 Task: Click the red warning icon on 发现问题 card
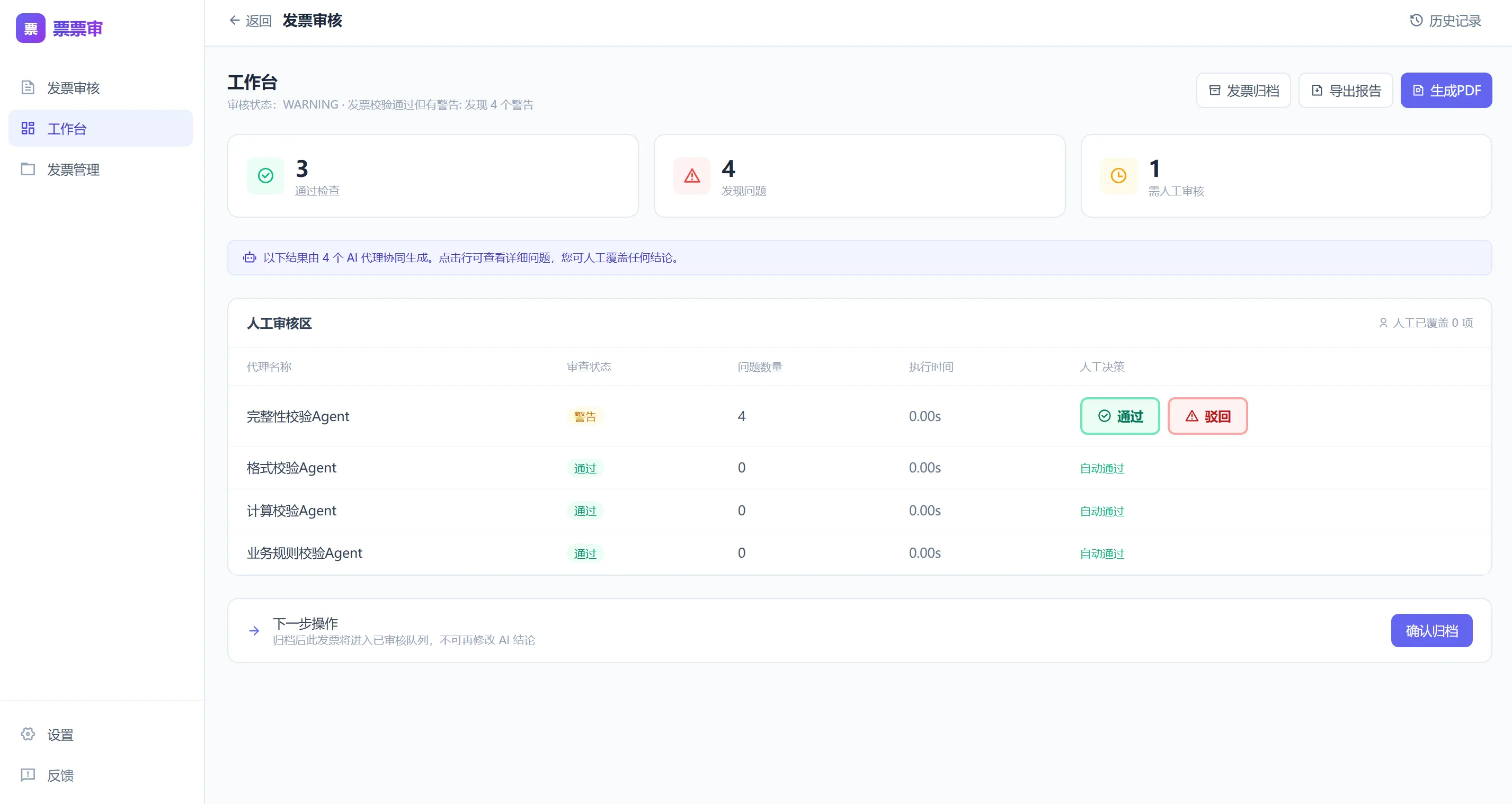692,175
